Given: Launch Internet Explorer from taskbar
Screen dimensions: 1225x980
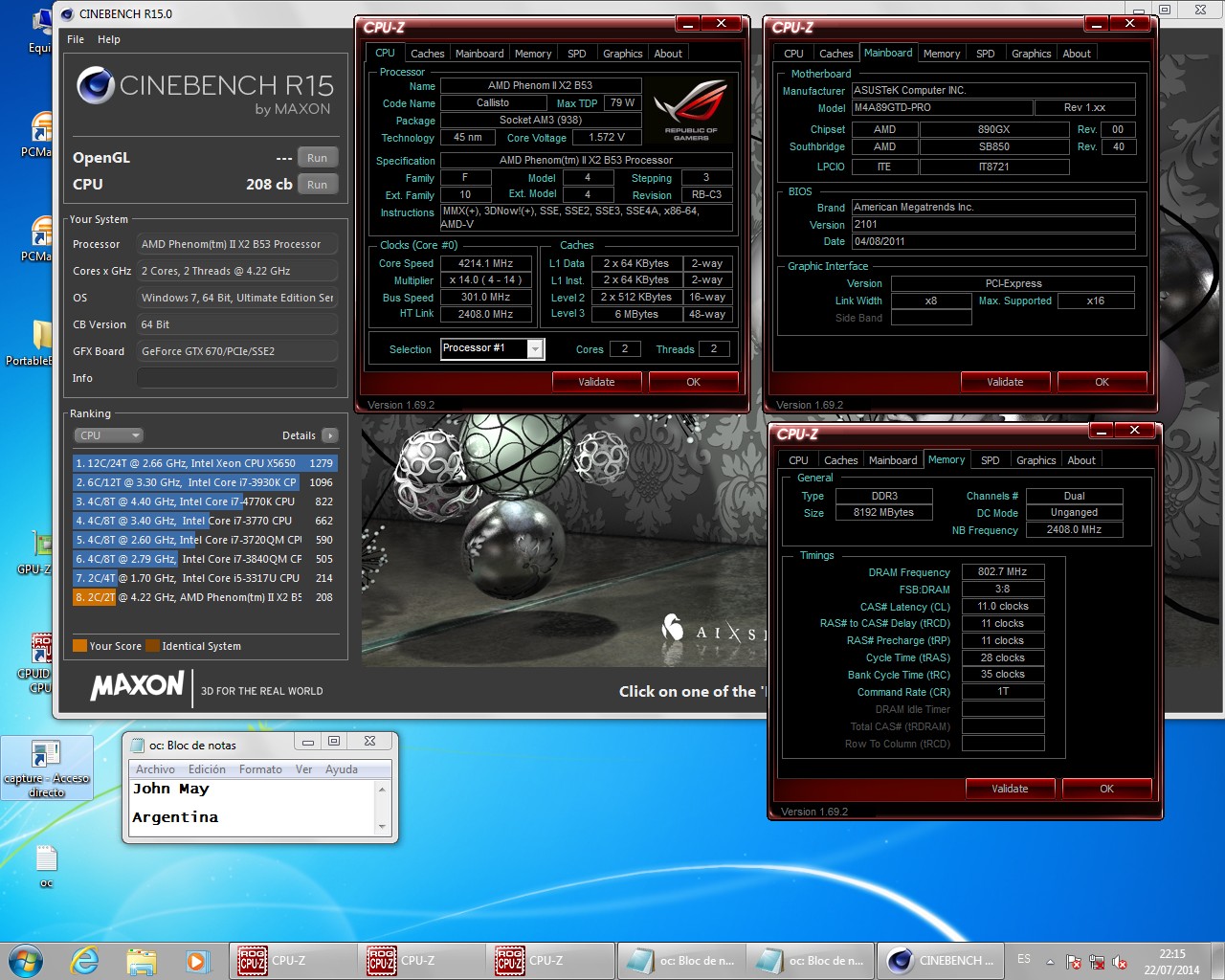Looking at the screenshot, I should tap(85, 961).
